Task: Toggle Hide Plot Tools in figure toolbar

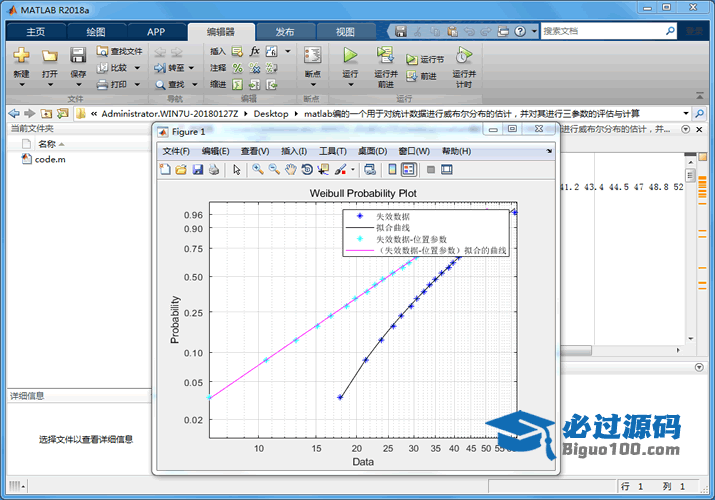Action: 430,170
